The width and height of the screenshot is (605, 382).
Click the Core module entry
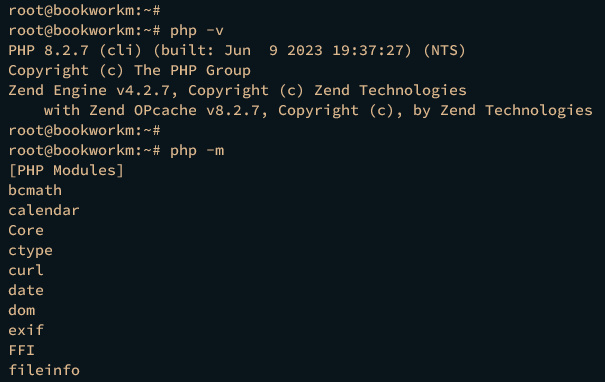click(x=26, y=231)
